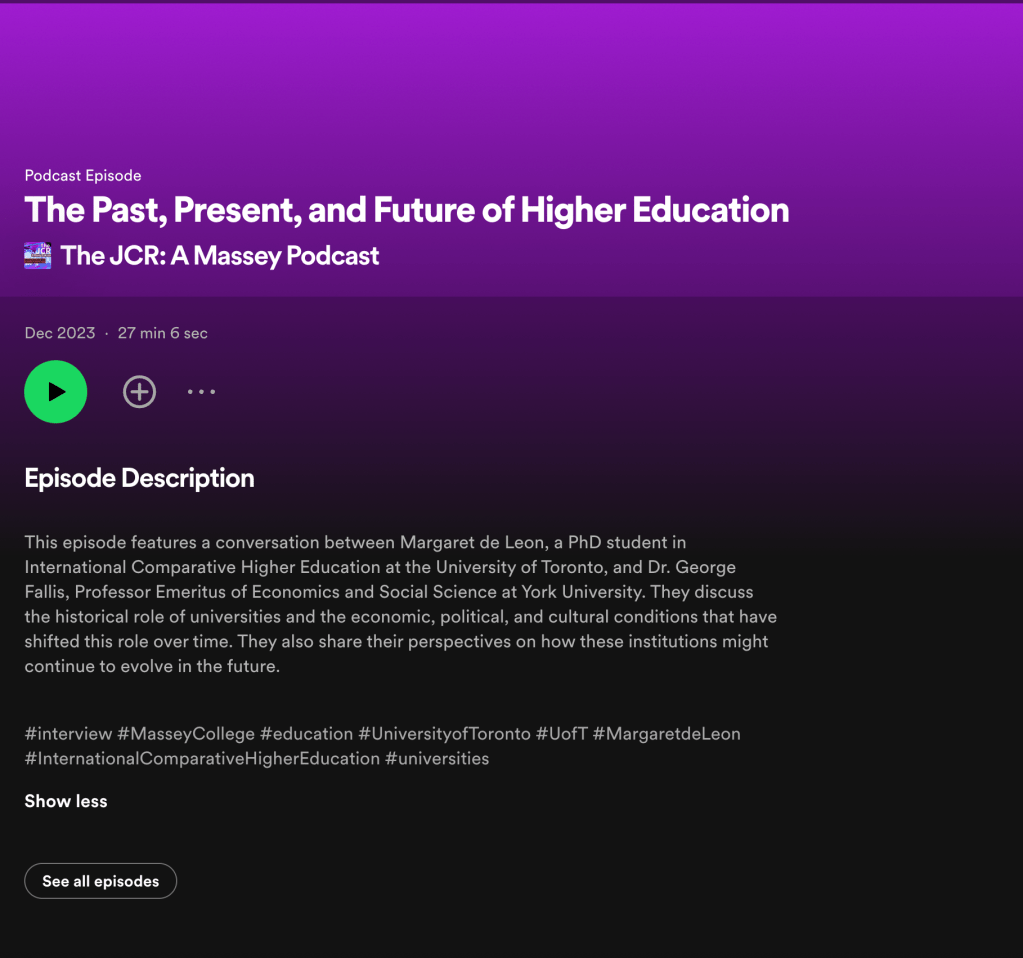
Task: Select the #MargaretdeLeon hashtag
Action: click(667, 734)
